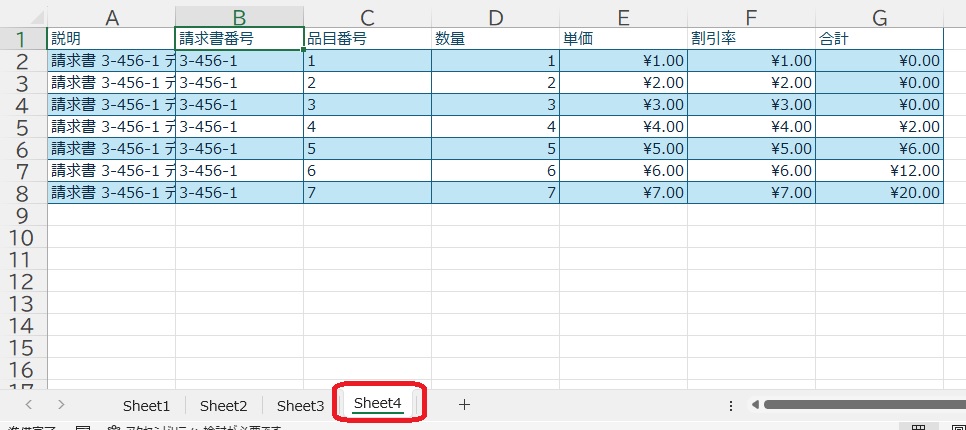This screenshot has height=430, width=966.
Task: Switch to the Sheet3 tab
Action: pos(300,405)
